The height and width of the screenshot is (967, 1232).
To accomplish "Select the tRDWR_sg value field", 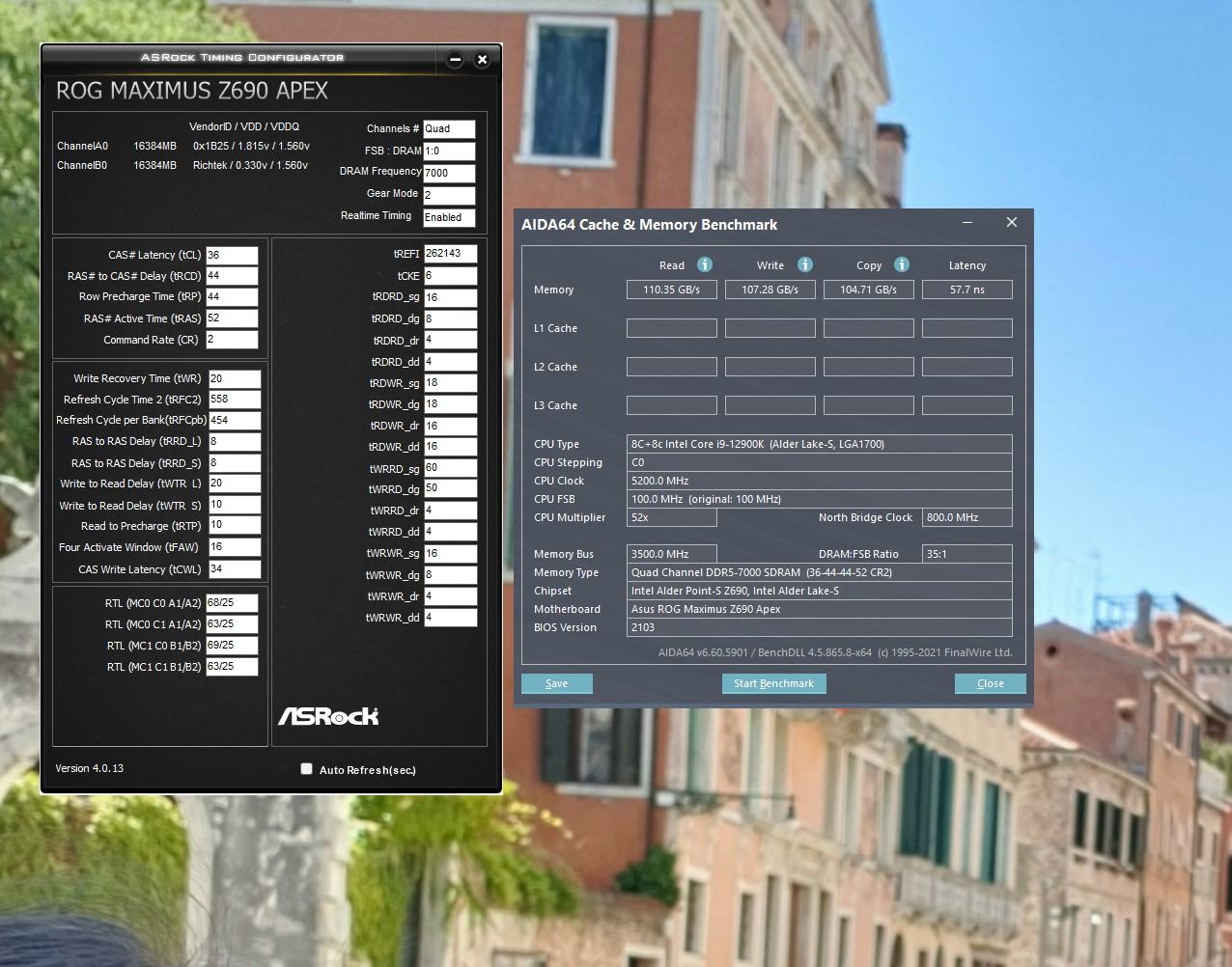I will pos(450,383).
